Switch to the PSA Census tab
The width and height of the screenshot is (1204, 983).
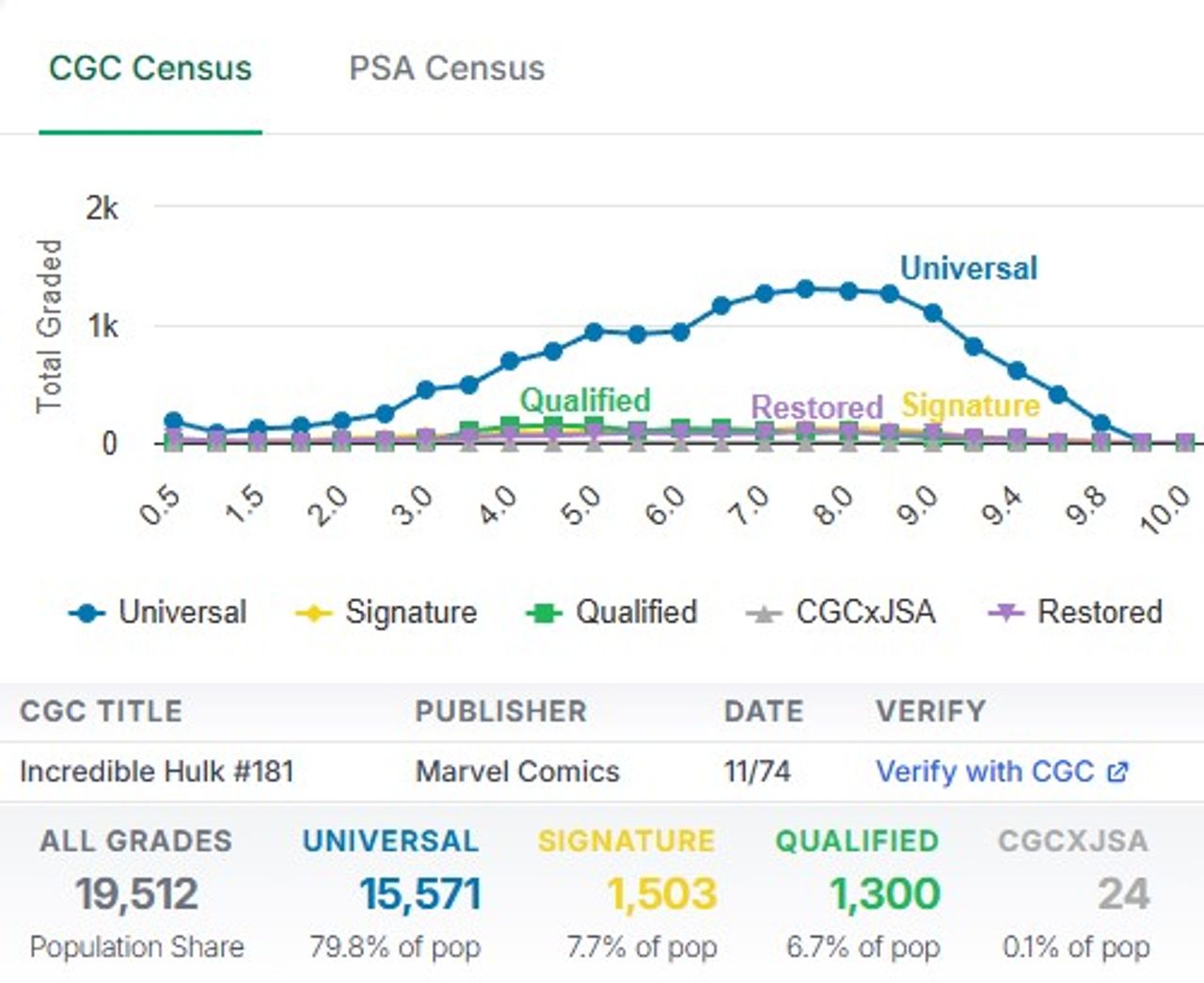coord(446,69)
